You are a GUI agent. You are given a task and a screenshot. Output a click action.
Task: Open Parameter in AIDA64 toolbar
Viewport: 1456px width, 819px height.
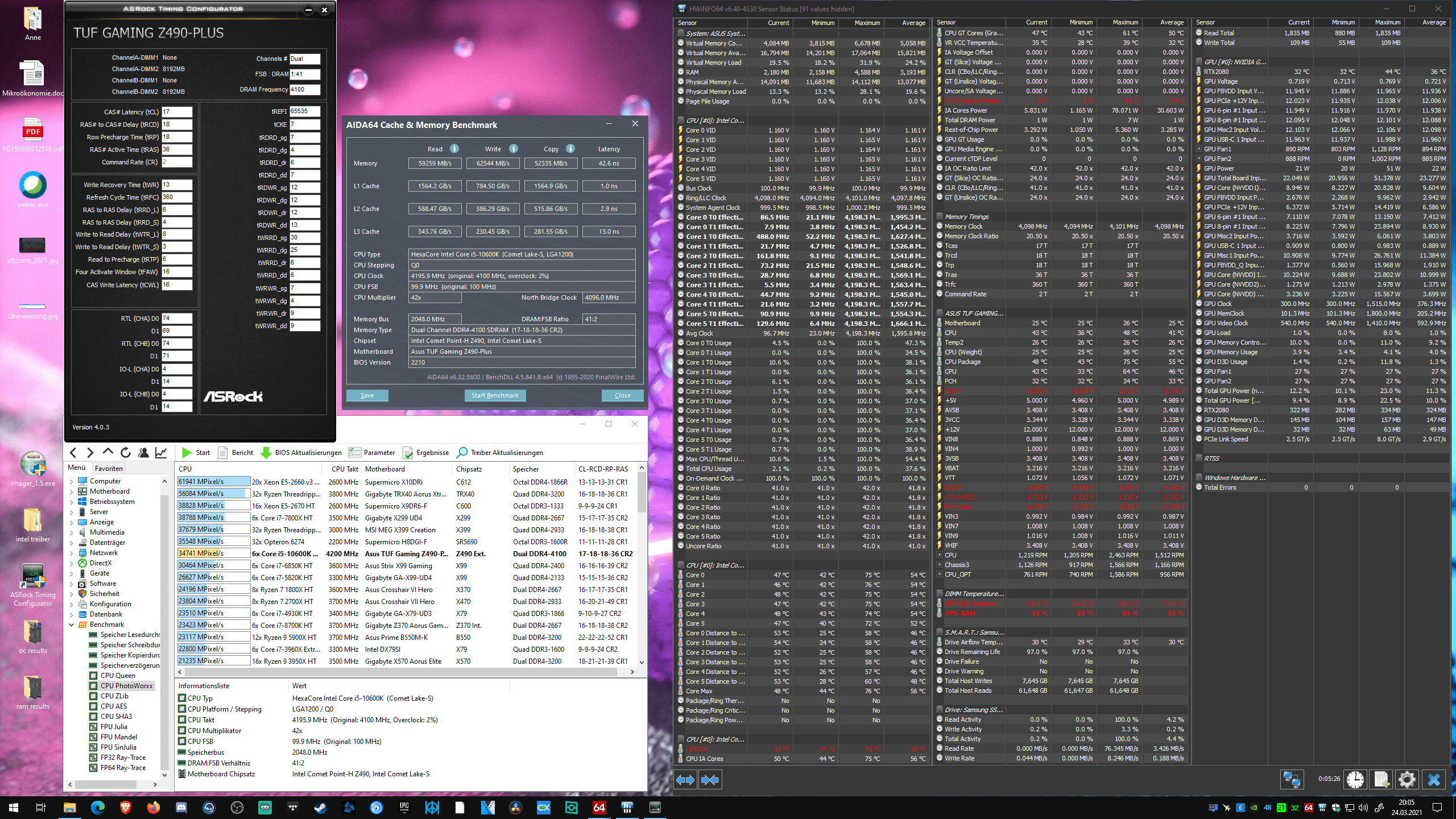point(371,452)
